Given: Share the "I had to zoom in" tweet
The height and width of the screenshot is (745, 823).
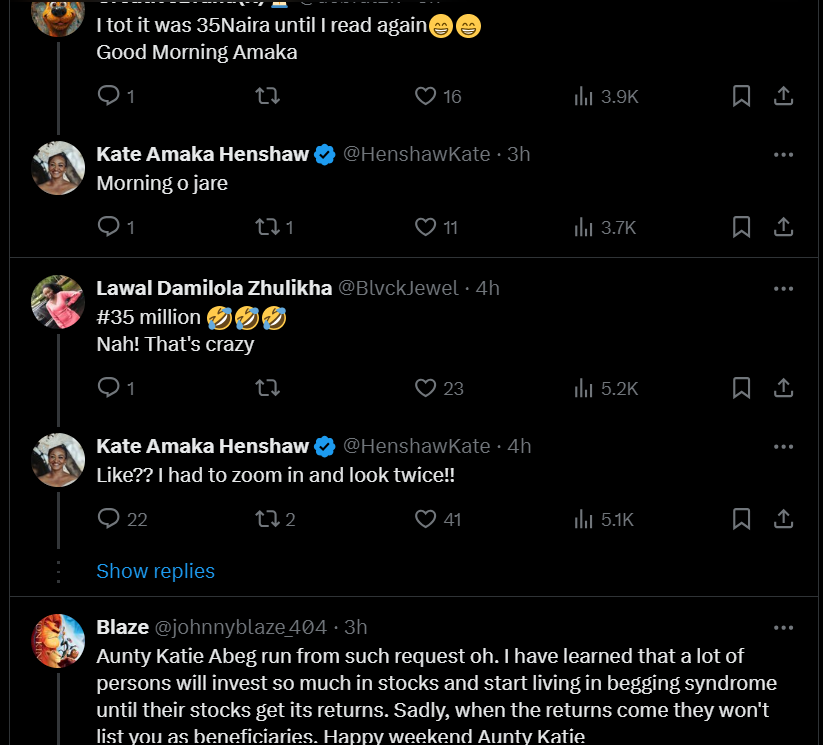Looking at the screenshot, I should (783, 519).
